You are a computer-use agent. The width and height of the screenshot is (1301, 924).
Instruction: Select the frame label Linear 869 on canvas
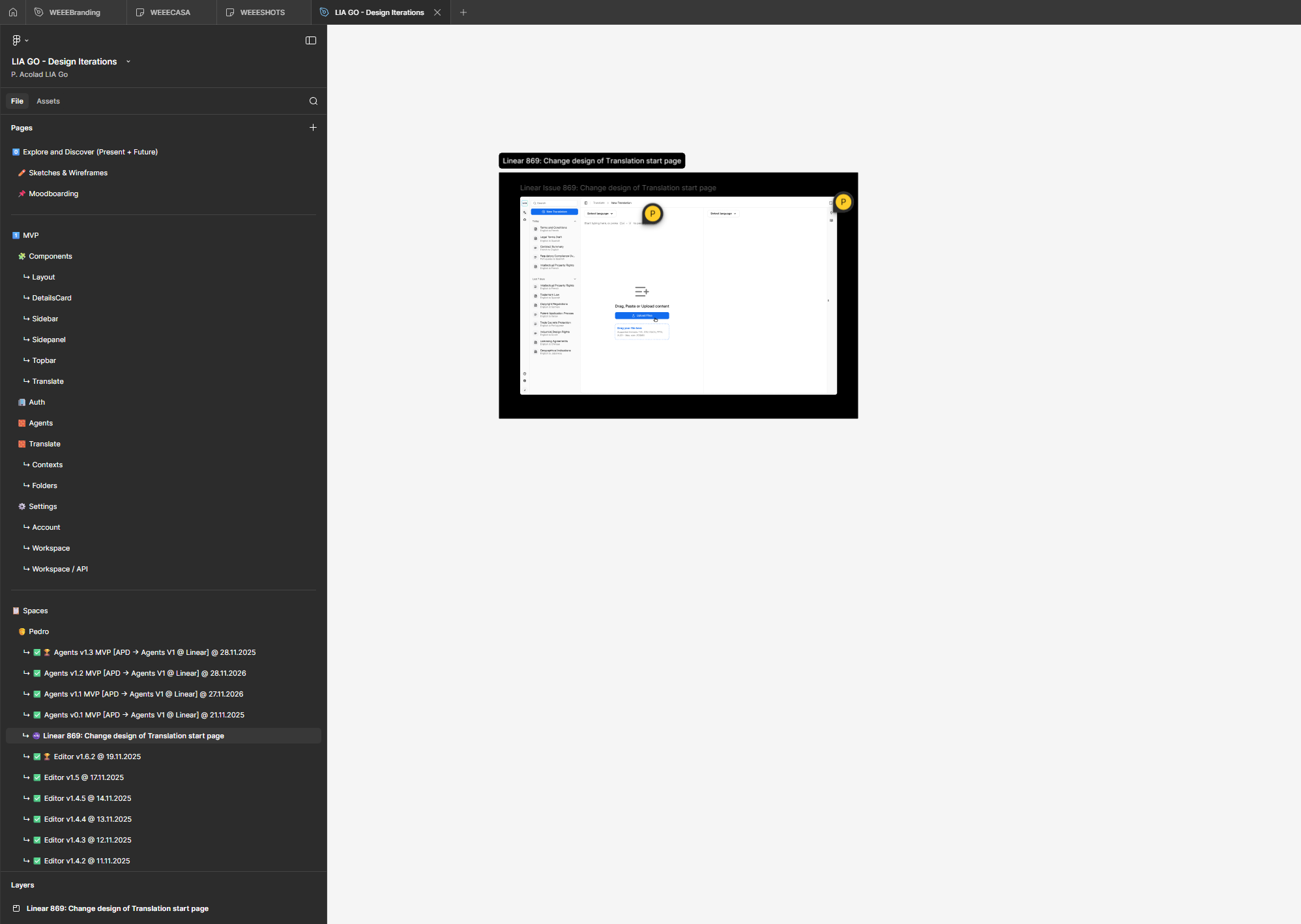tap(591, 161)
